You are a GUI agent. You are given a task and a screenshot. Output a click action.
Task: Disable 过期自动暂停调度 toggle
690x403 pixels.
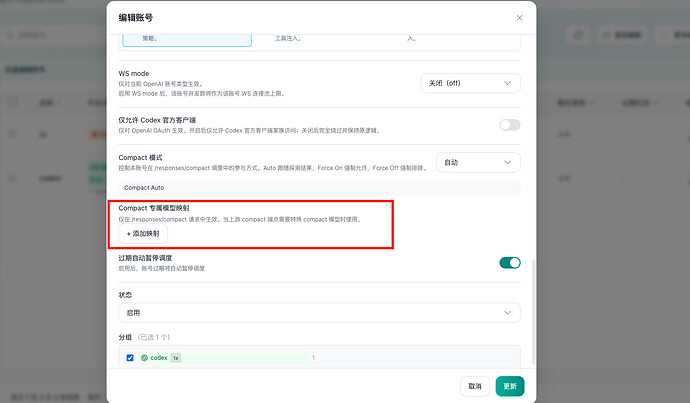tap(510, 263)
